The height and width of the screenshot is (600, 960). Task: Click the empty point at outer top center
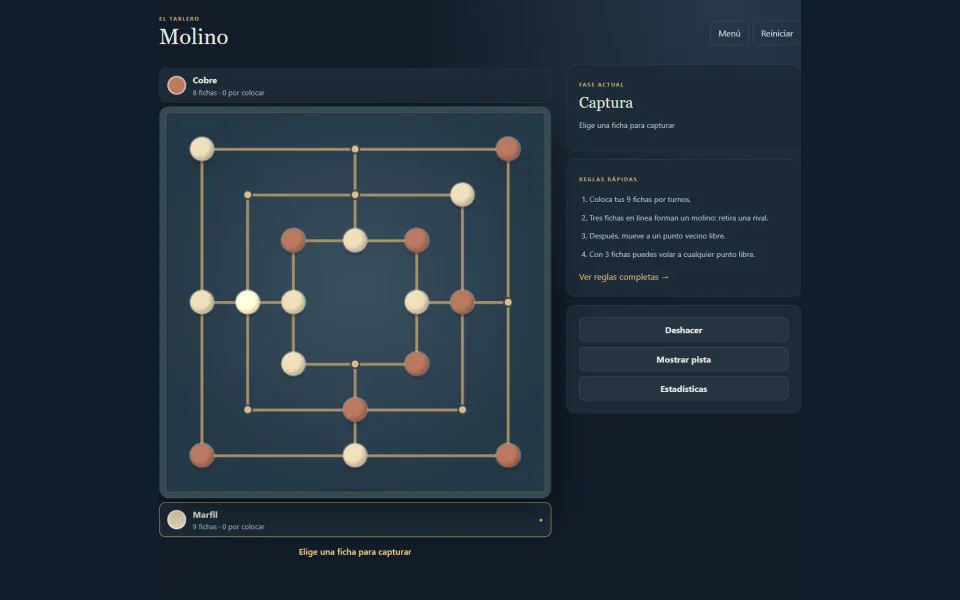coord(355,149)
